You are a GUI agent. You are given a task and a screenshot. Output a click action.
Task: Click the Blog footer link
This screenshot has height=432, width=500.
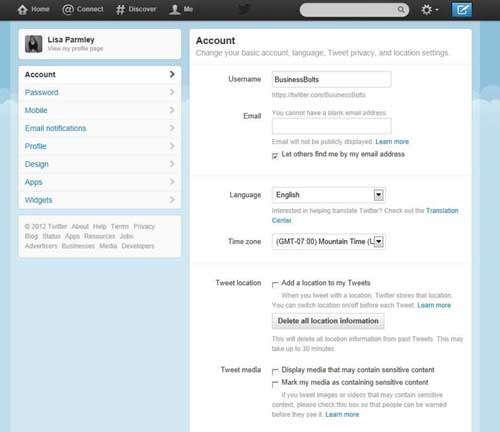pyautogui.click(x=31, y=236)
